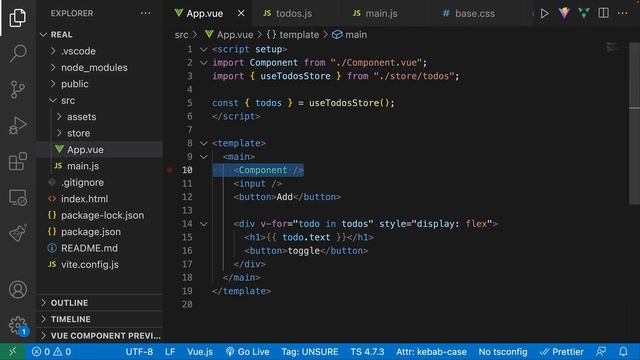The width and height of the screenshot is (640, 360).
Task: Open package-lock.json in the file tree
Action: click(x=100, y=215)
